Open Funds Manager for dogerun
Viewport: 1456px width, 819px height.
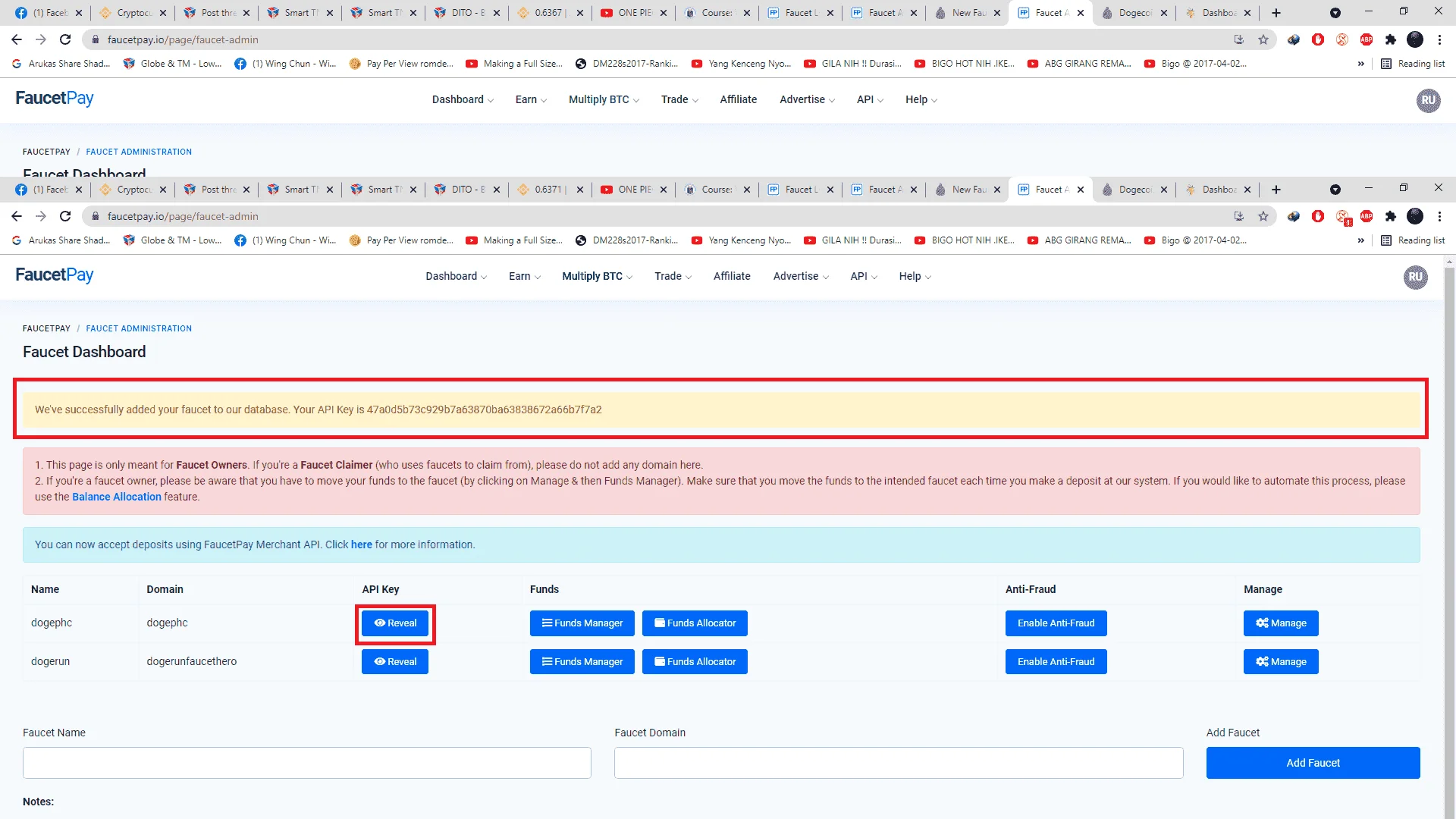click(x=582, y=662)
